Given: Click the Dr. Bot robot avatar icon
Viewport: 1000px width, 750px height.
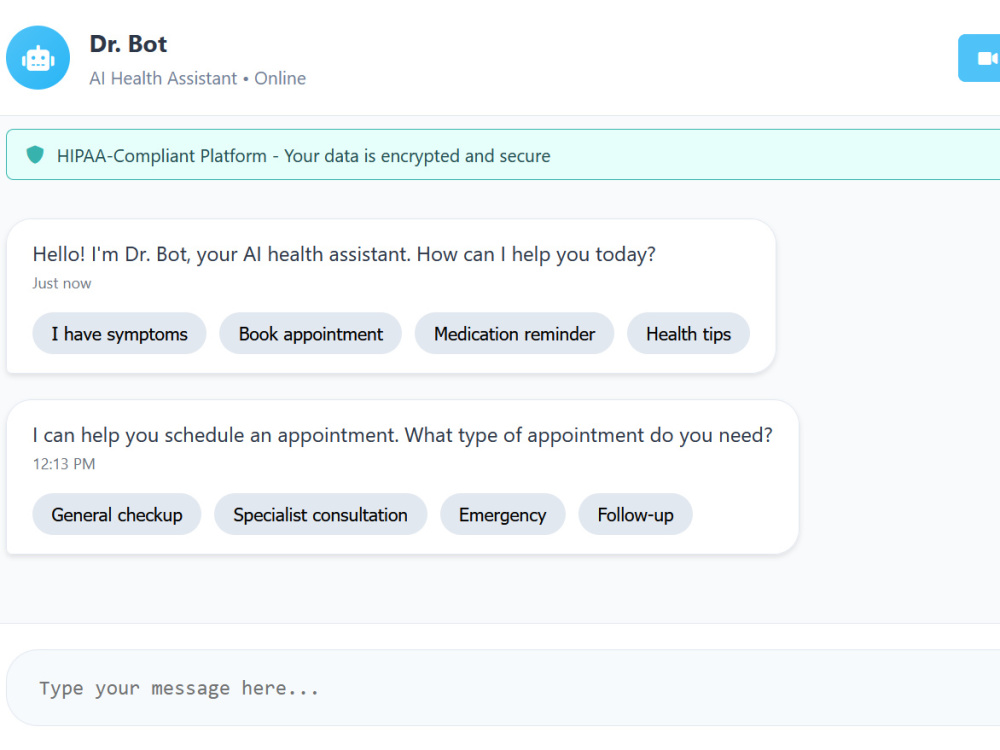Looking at the screenshot, I should click(38, 58).
